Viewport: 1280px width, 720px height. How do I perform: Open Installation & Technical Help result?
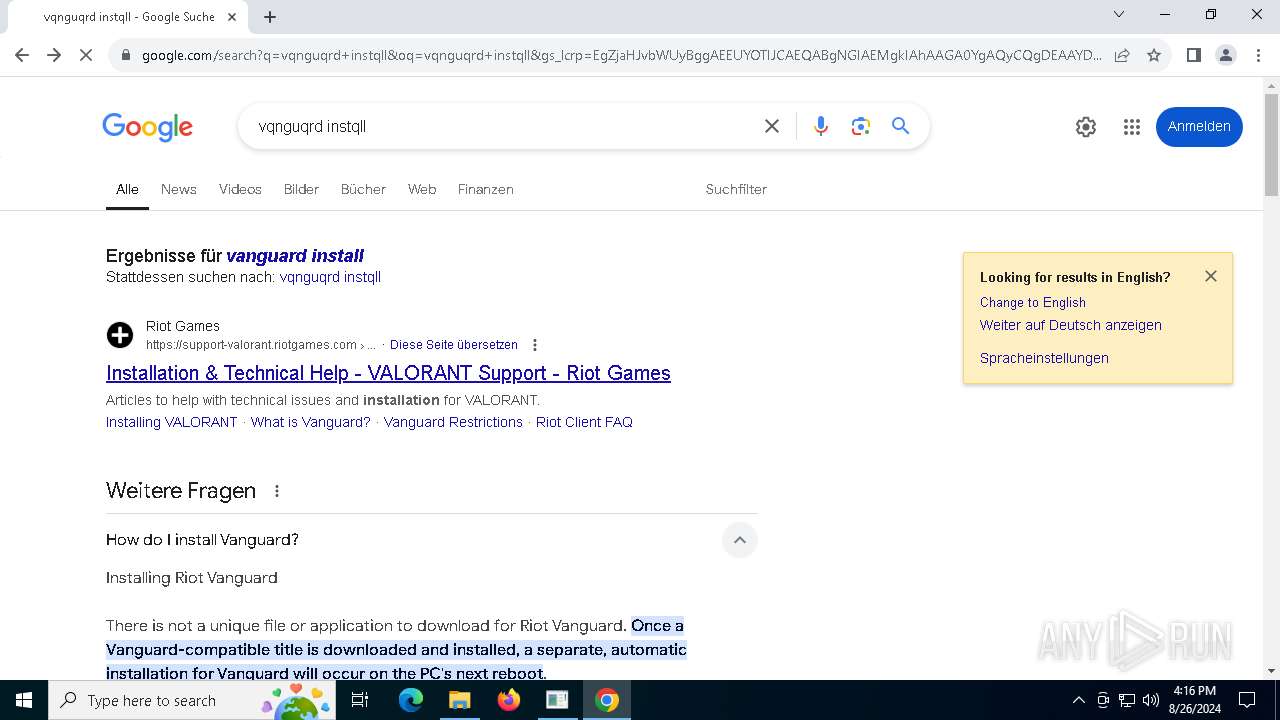(388, 373)
